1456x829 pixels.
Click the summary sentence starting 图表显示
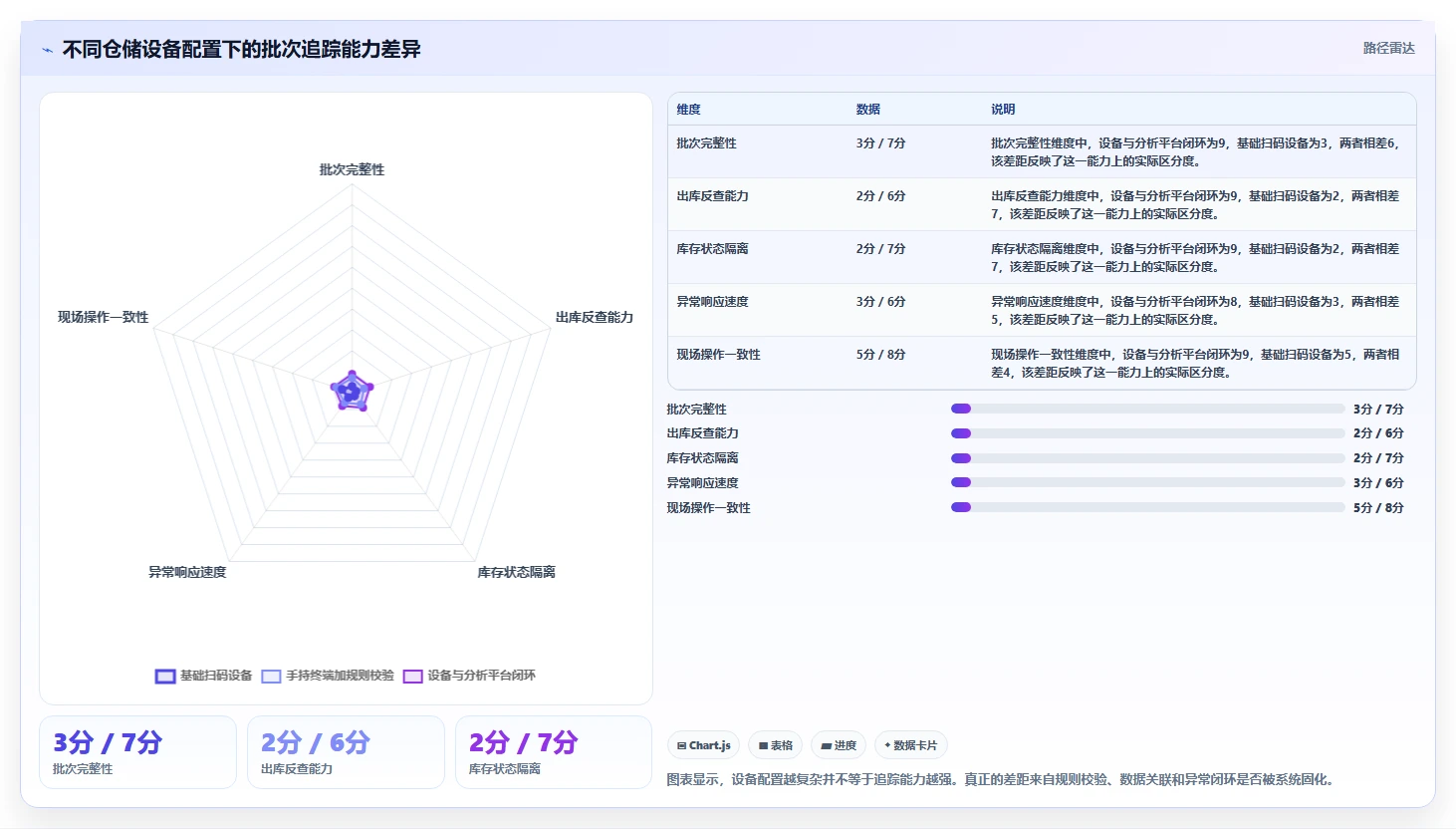pos(1000,779)
